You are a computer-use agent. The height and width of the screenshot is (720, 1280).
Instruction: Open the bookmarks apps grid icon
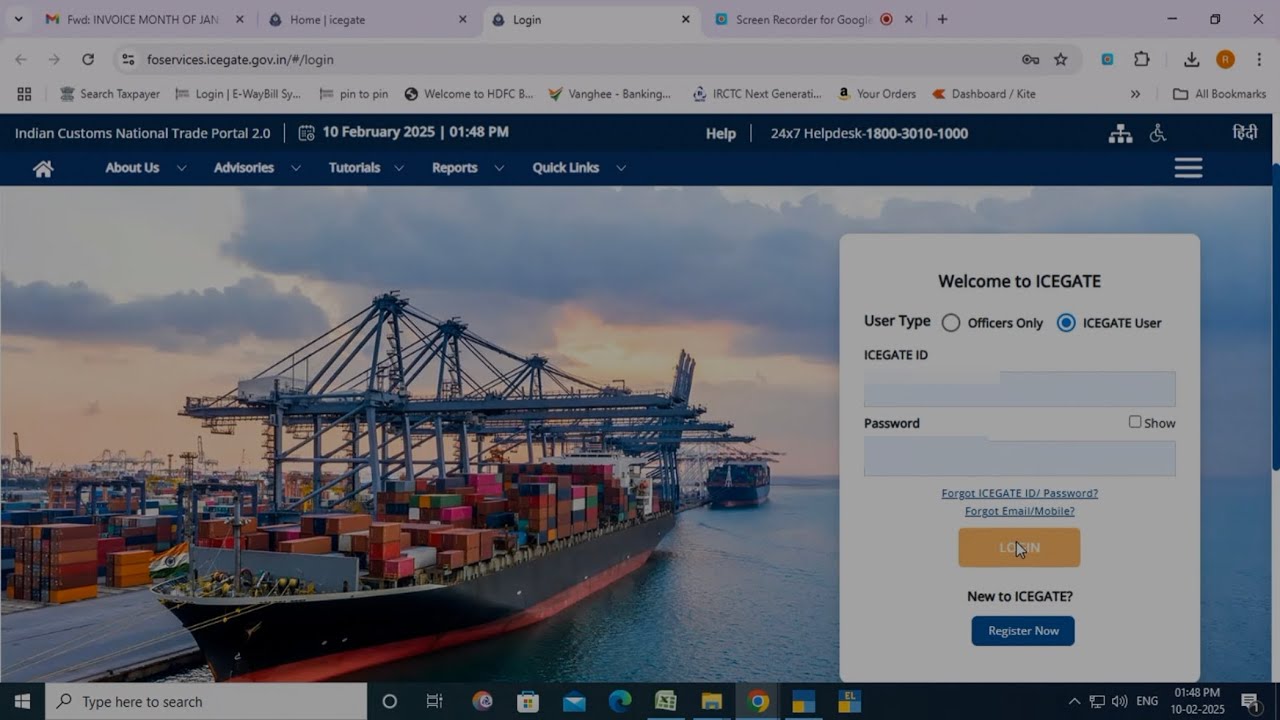(x=24, y=94)
